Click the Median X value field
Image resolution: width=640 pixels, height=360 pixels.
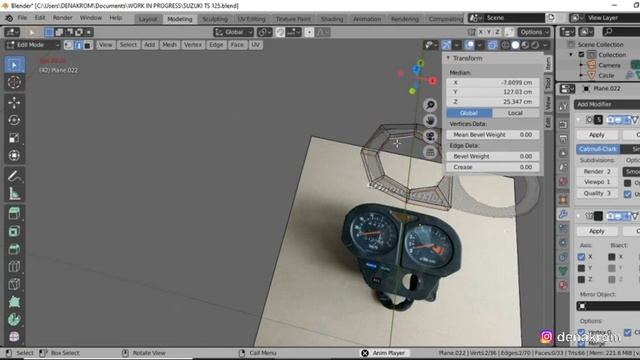click(493, 82)
